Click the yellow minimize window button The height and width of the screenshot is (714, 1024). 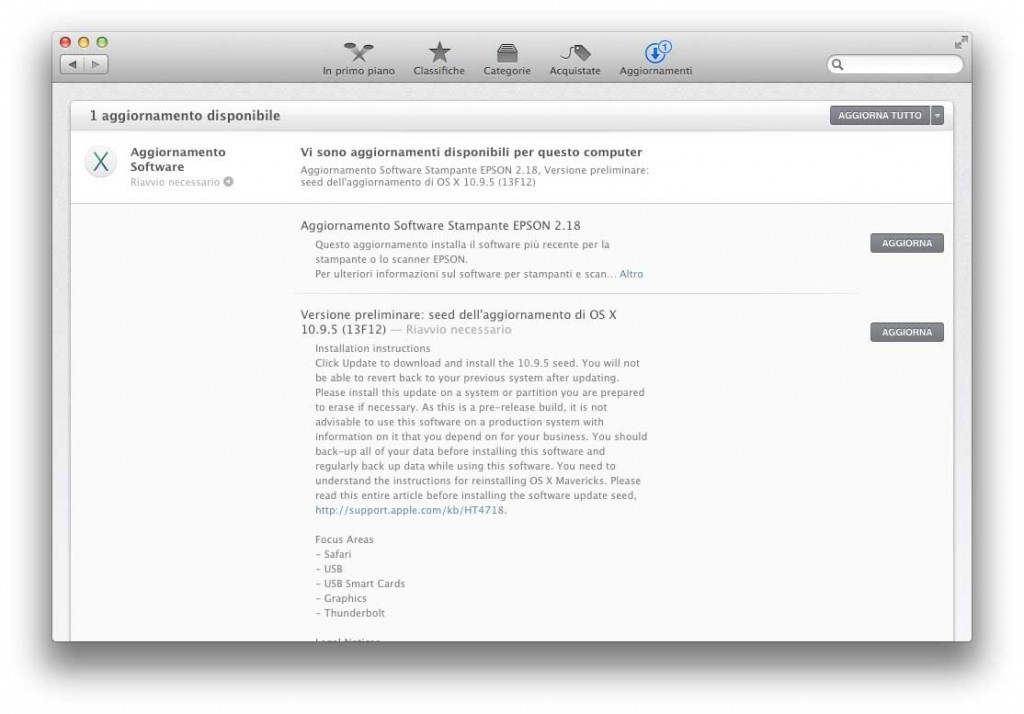tap(84, 42)
